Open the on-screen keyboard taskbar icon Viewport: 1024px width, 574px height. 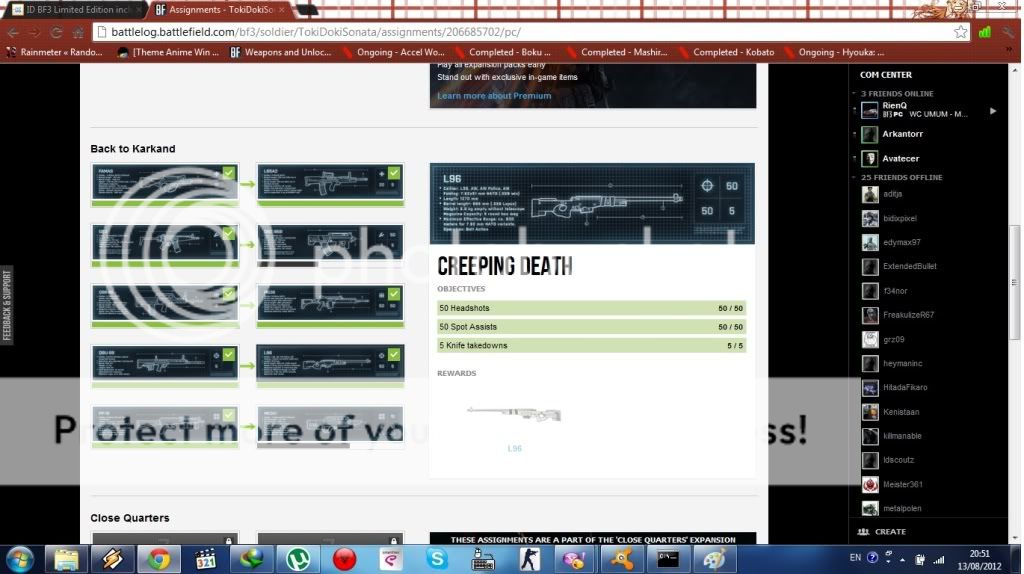click(483, 560)
